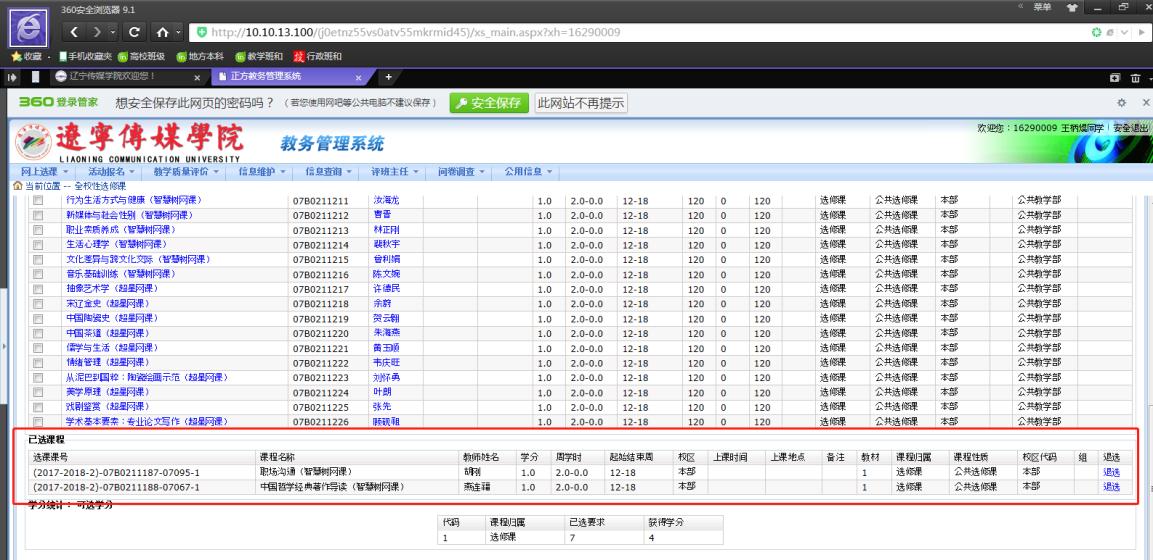Check the box for 生活心理学 course
The height and width of the screenshot is (560, 1153).
[x=38, y=245]
